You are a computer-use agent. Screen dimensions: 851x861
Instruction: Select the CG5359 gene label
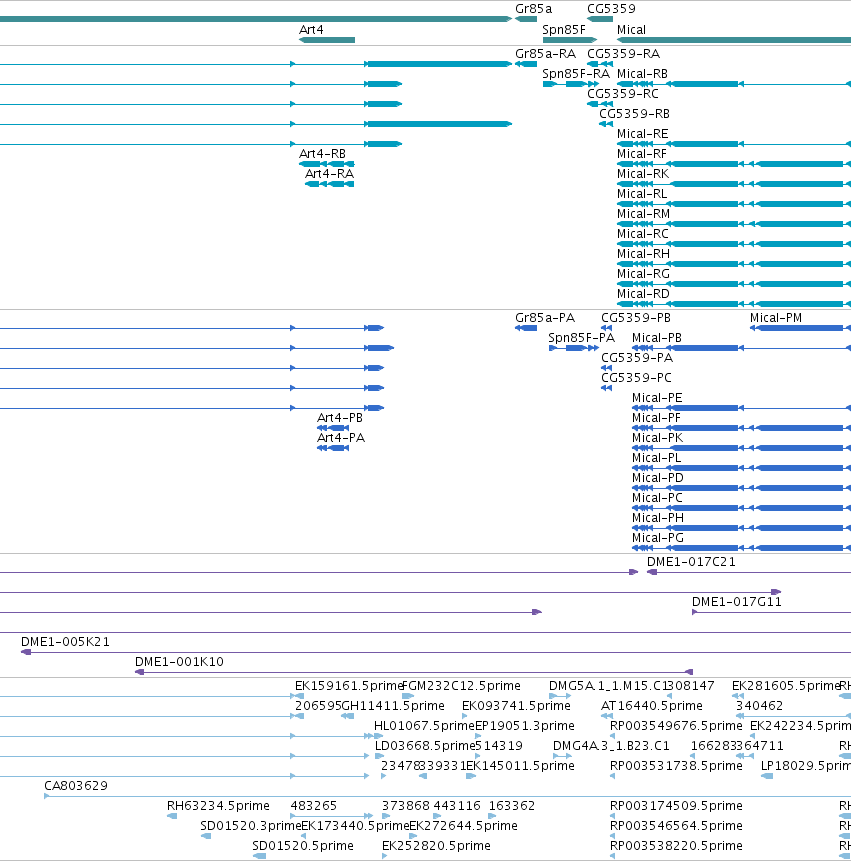(611, 9)
